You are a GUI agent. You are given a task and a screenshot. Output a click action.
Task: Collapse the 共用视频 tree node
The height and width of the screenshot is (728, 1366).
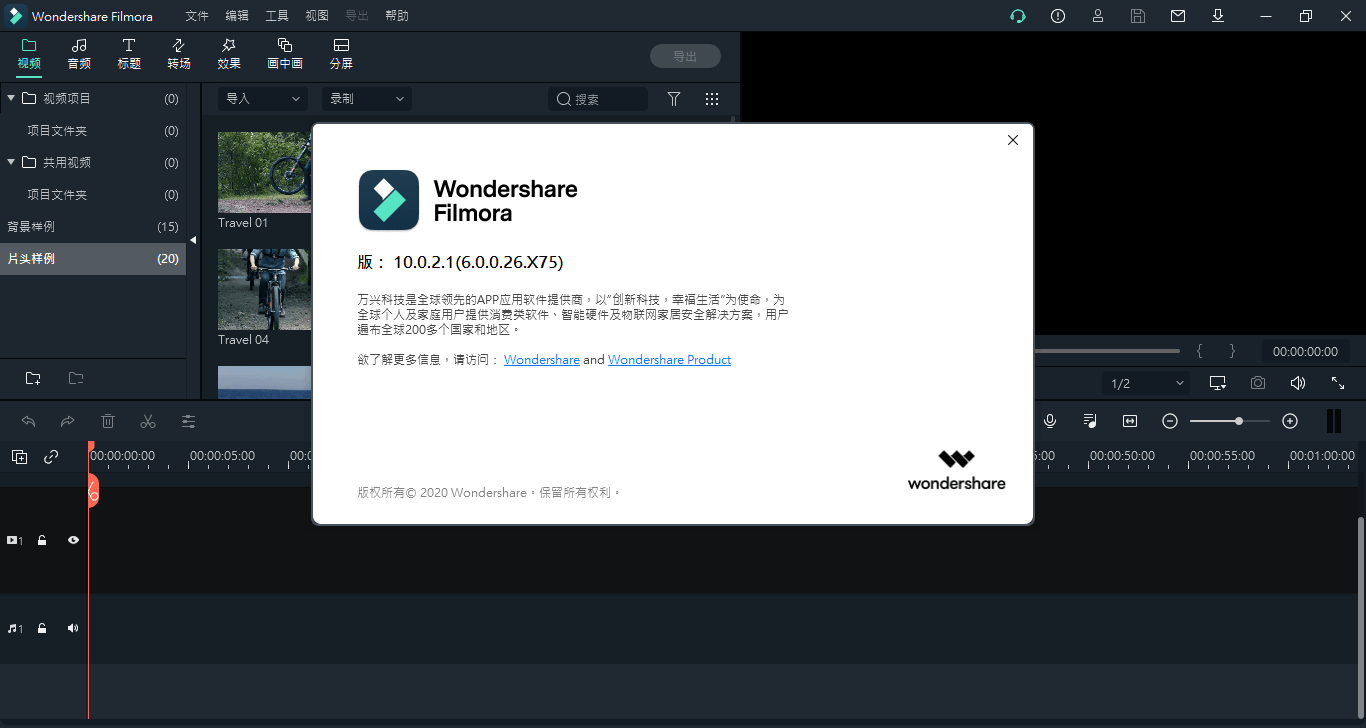(x=11, y=162)
